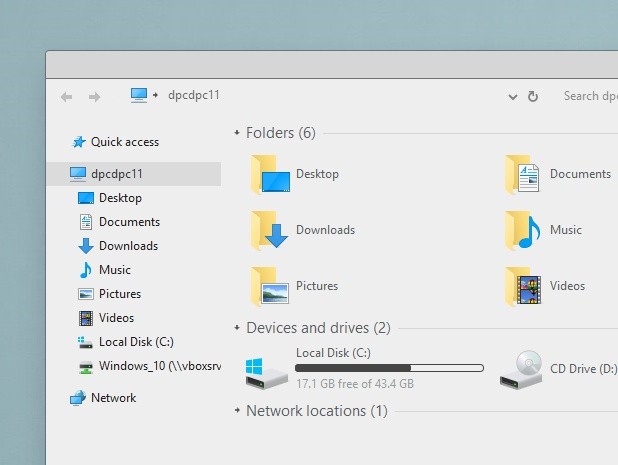This screenshot has height=465, width=618.
Task: Open Network in the navigation pane
Action: 114,398
